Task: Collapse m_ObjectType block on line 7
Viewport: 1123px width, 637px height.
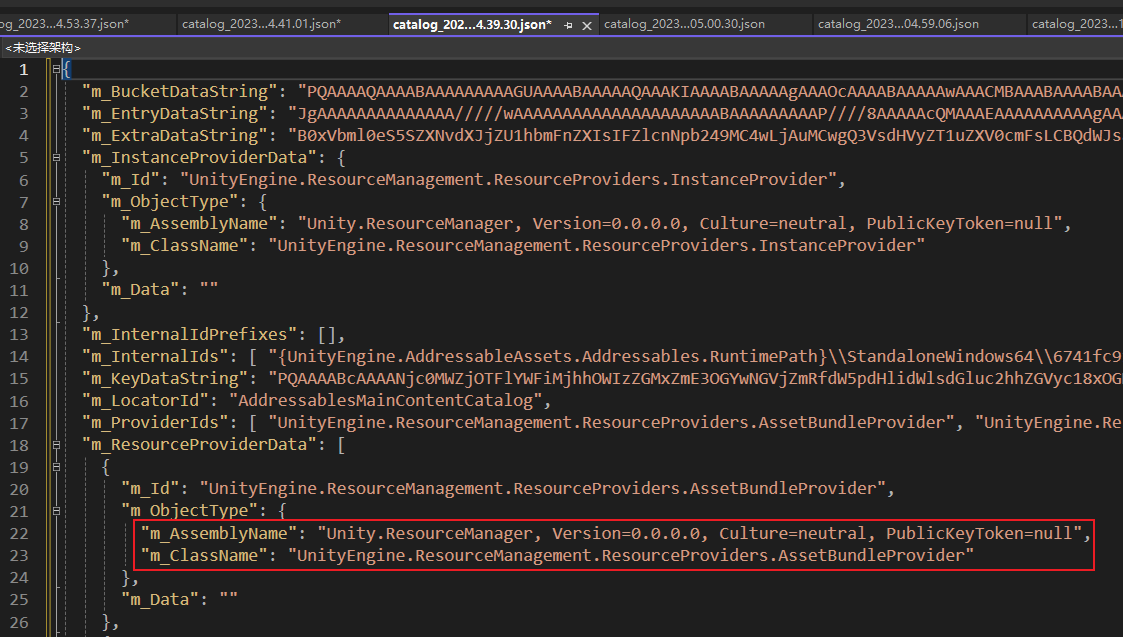Action: 56,202
